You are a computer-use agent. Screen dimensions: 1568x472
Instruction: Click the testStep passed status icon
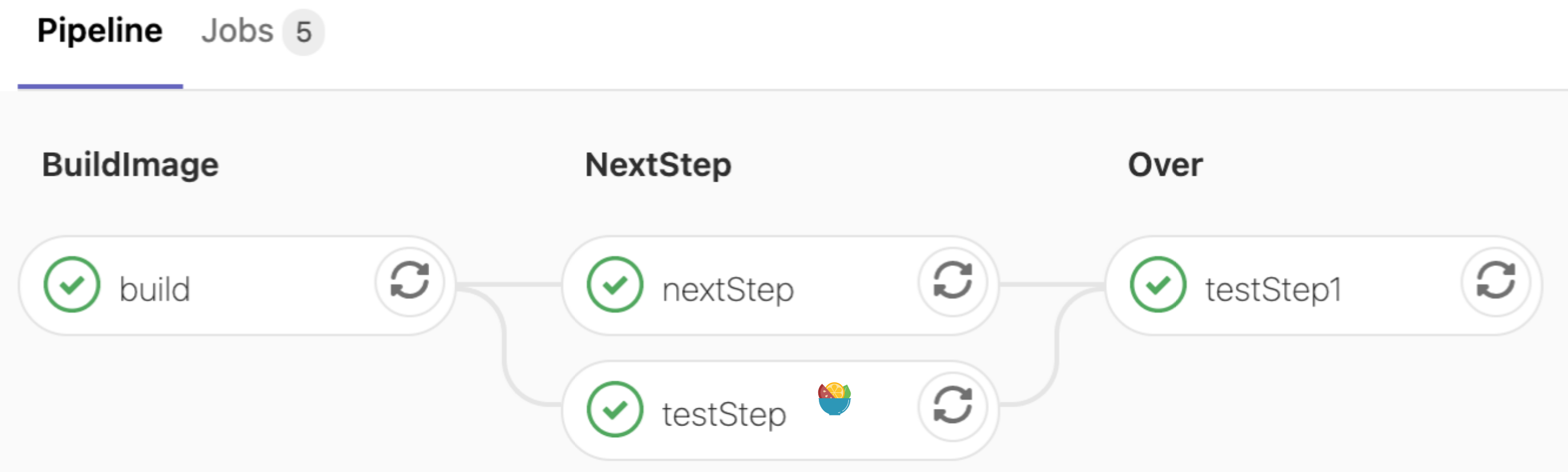click(615, 409)
